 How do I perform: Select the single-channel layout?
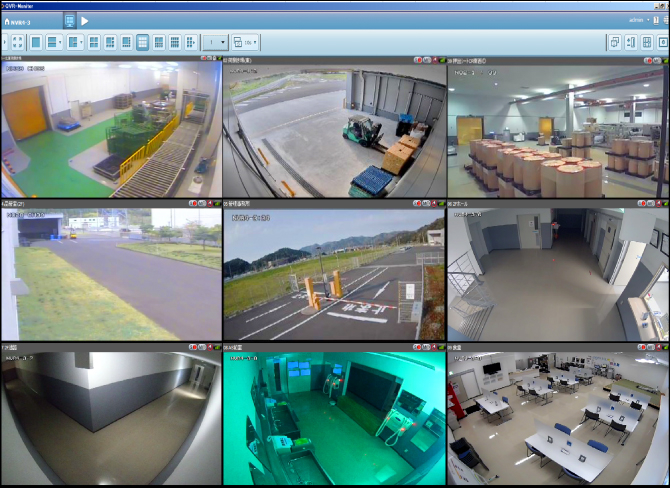36,43
